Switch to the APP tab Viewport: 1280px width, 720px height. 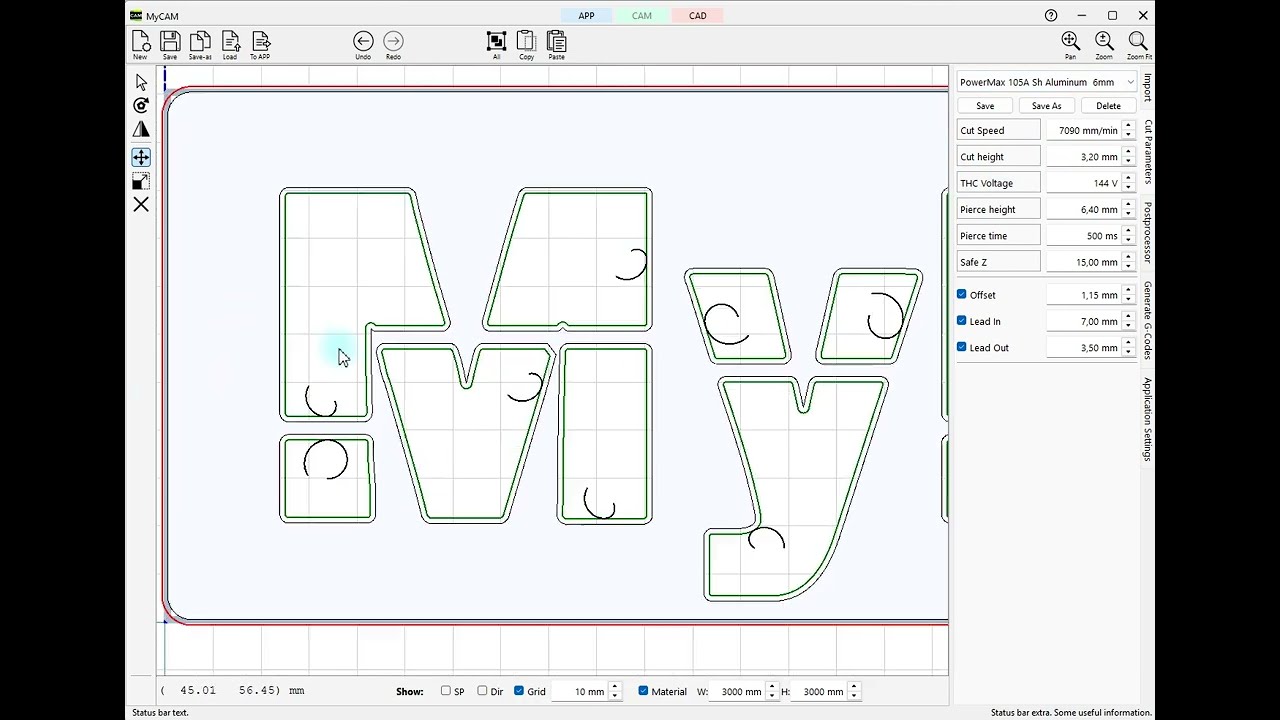586,15
